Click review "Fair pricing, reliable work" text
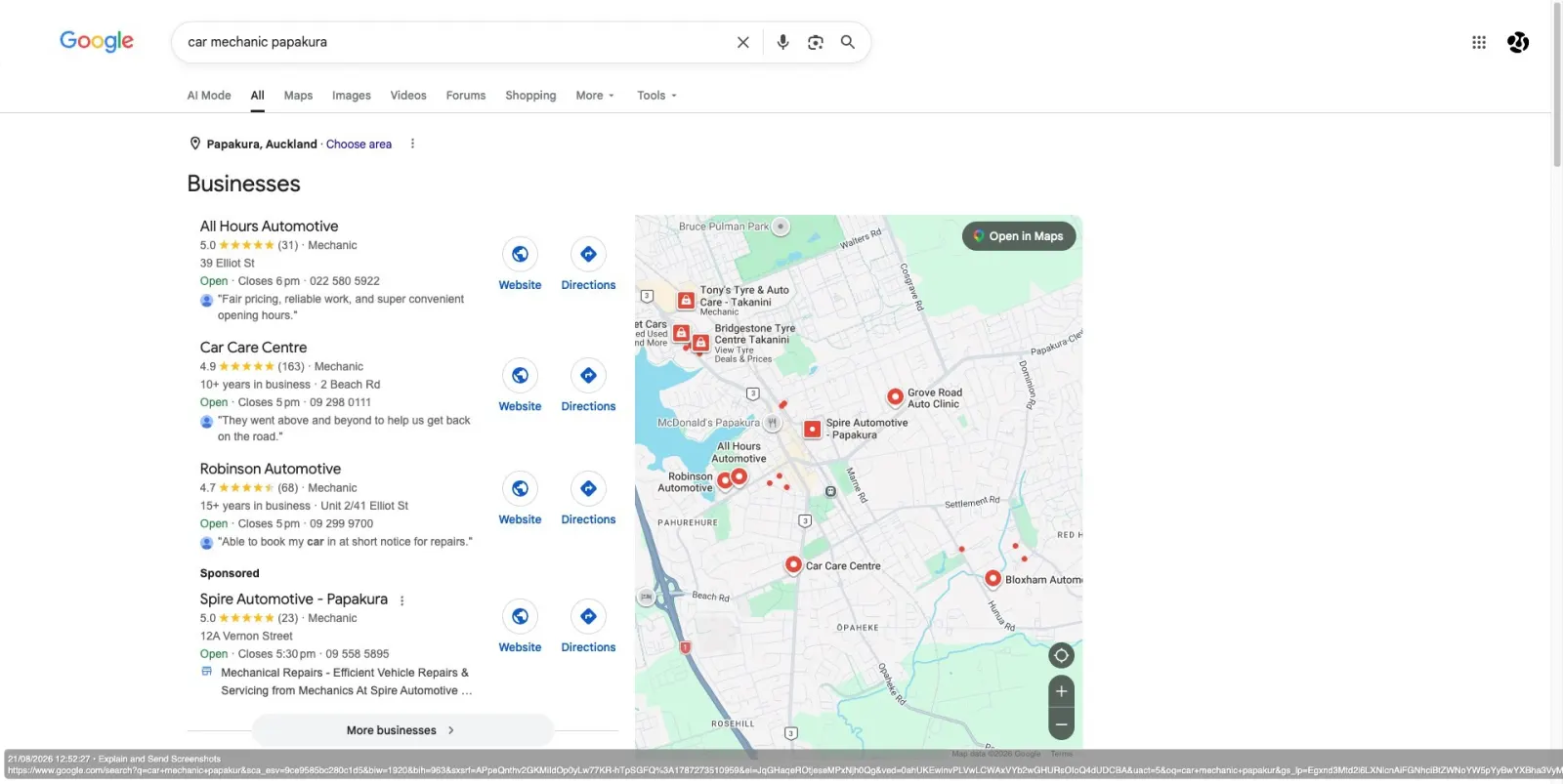 (341, 307)
